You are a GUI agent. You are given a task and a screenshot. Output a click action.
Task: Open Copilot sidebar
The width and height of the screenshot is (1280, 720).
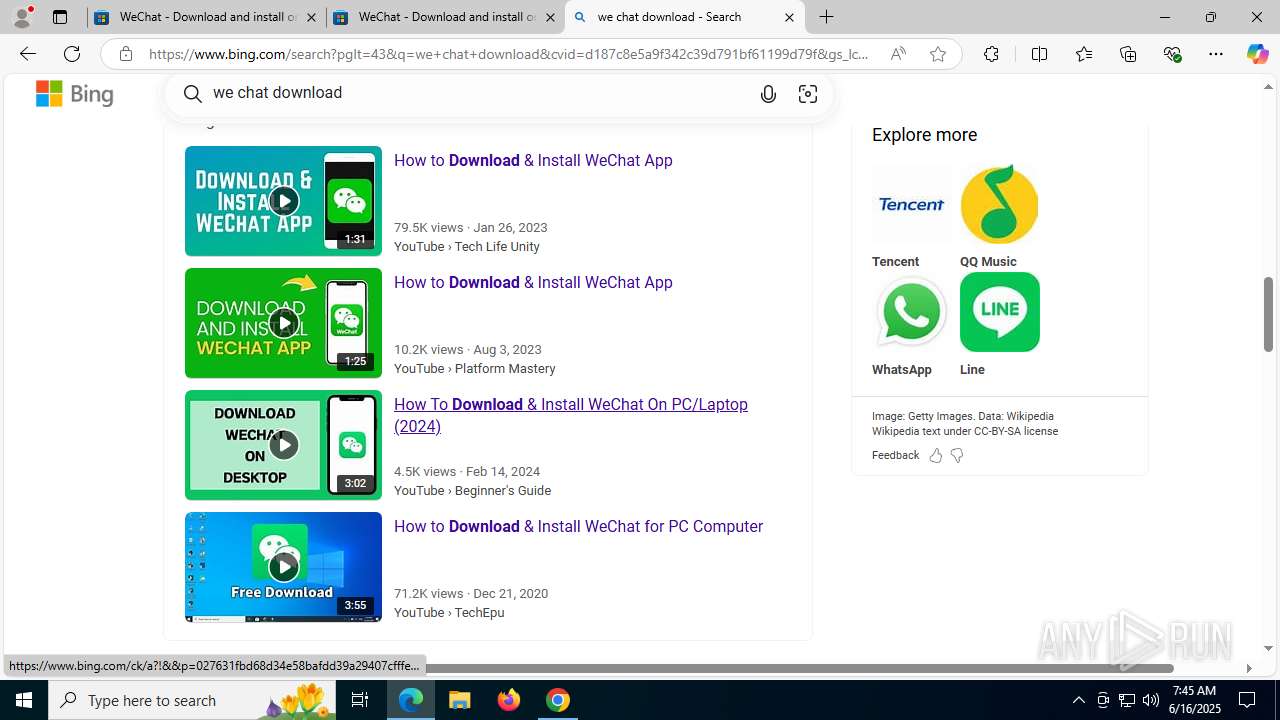[1257, 54]
